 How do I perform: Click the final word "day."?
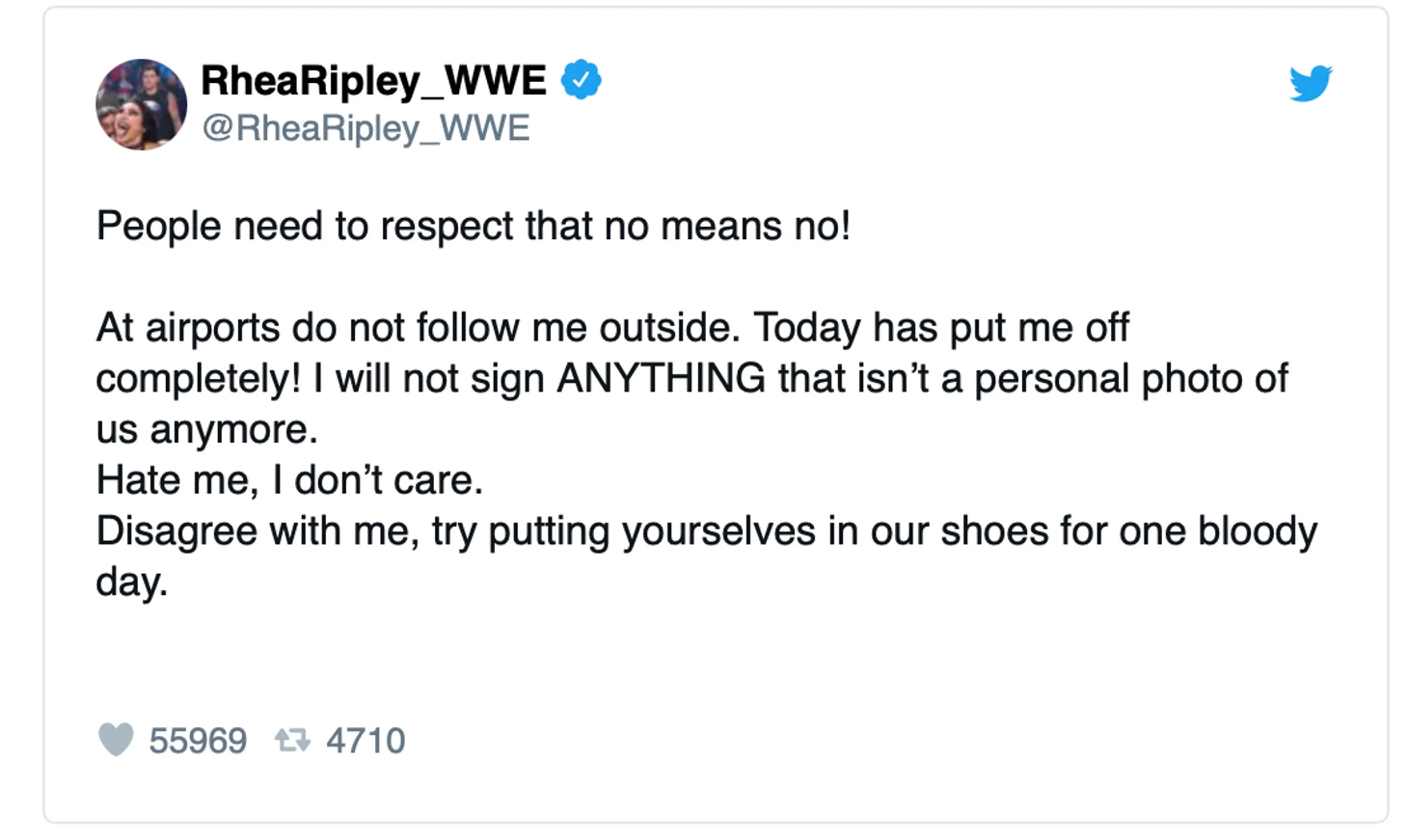pyautogui.click(x=132, y=582)
